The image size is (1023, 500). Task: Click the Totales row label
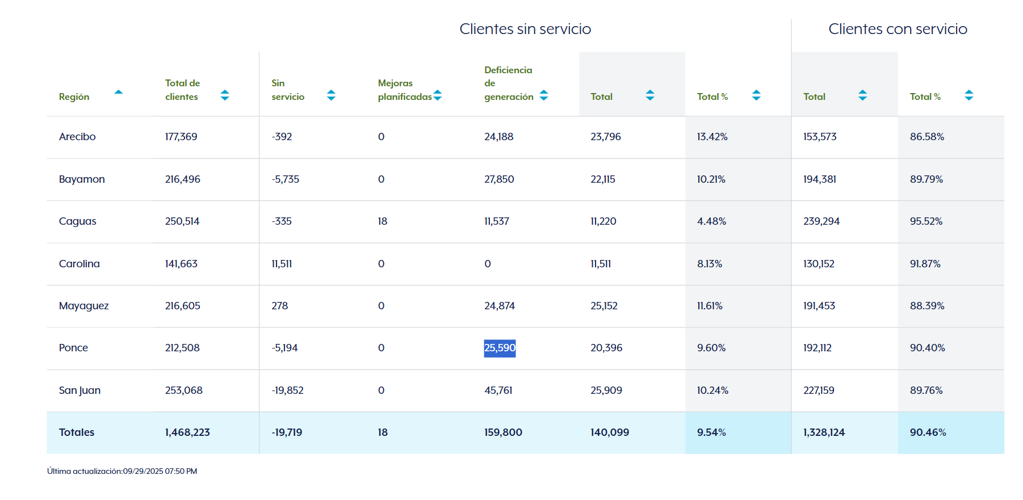pos(76,432)
